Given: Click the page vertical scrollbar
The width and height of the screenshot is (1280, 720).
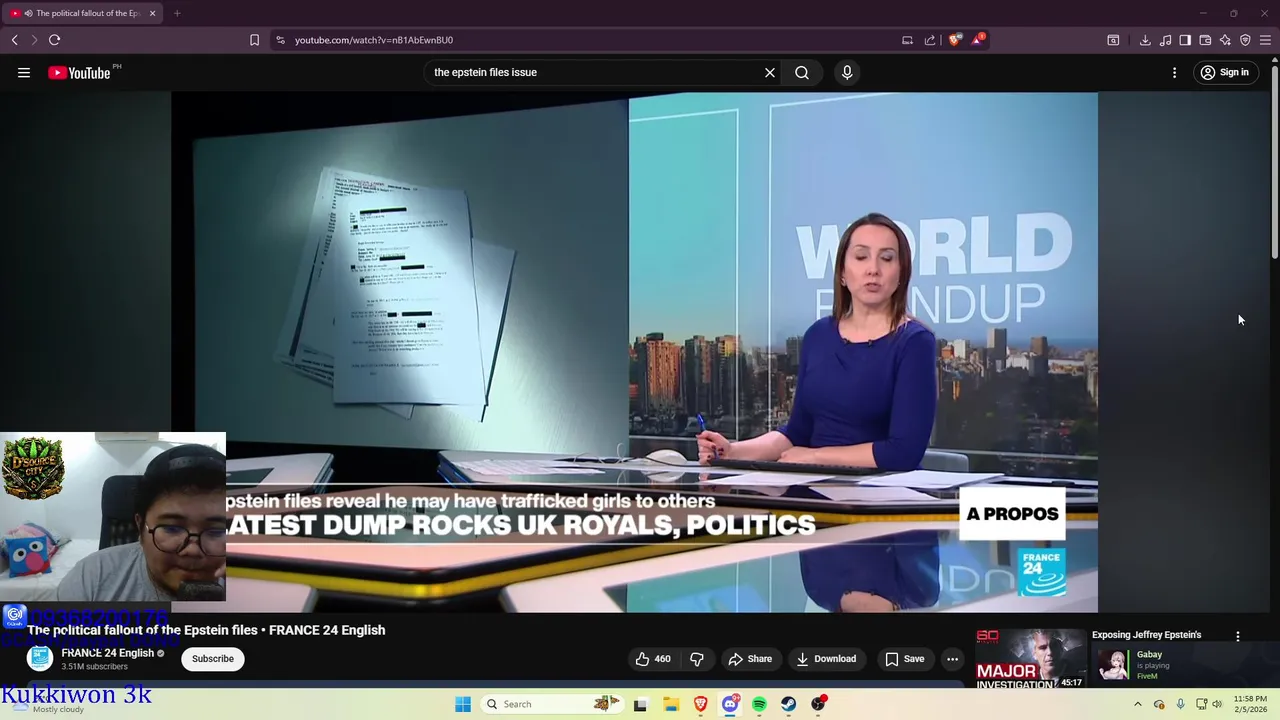Looking at the screenshot, I should click(1275, 160).
